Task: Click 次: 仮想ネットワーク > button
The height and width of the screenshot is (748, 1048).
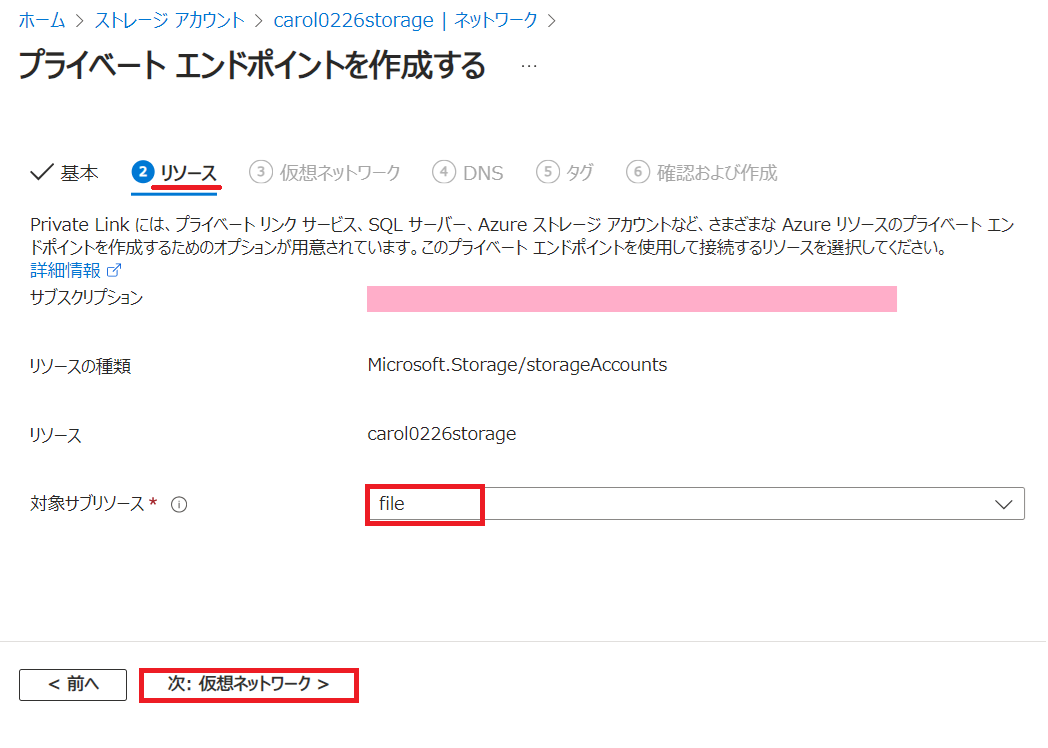Action: click(249, 684)
